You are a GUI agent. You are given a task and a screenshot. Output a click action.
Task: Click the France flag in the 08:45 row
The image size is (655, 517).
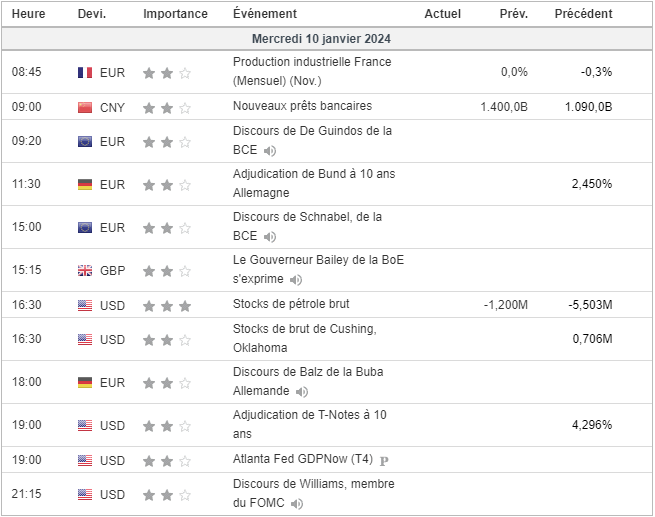click(85, 73)
